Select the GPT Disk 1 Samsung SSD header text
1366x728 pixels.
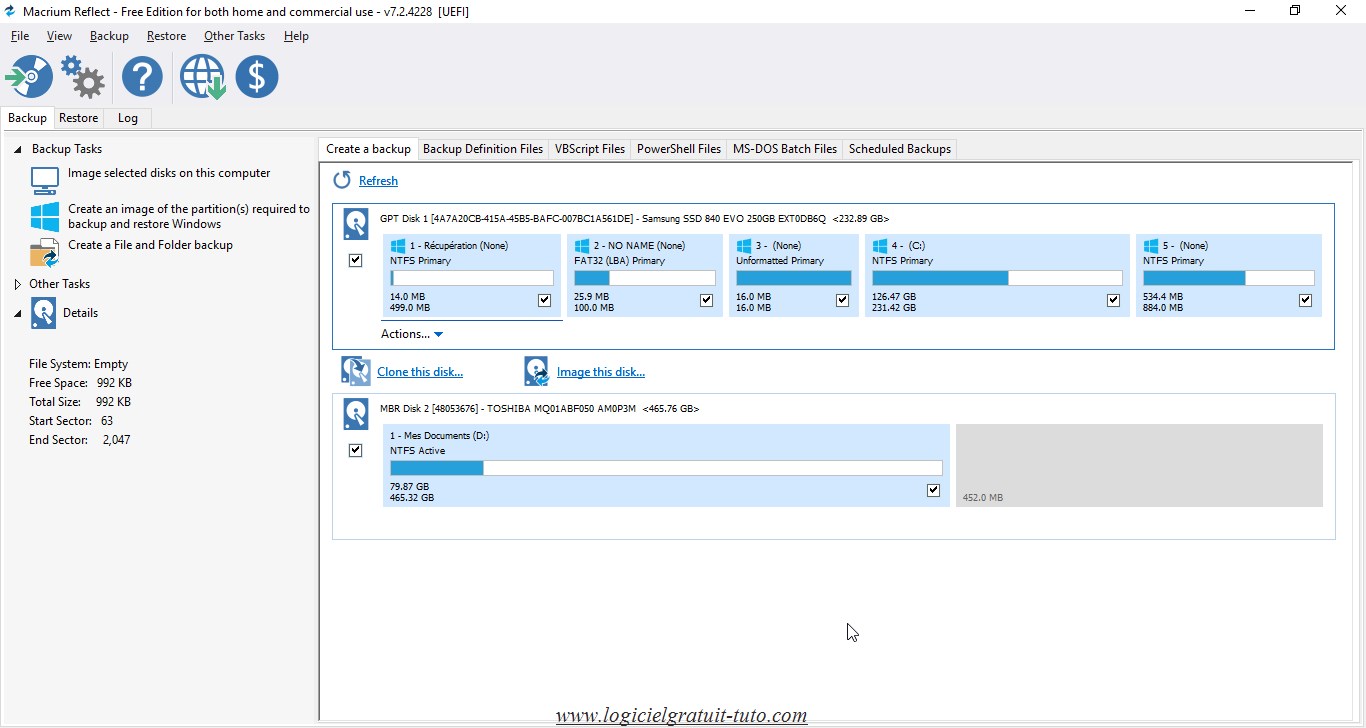pos(634,219)
